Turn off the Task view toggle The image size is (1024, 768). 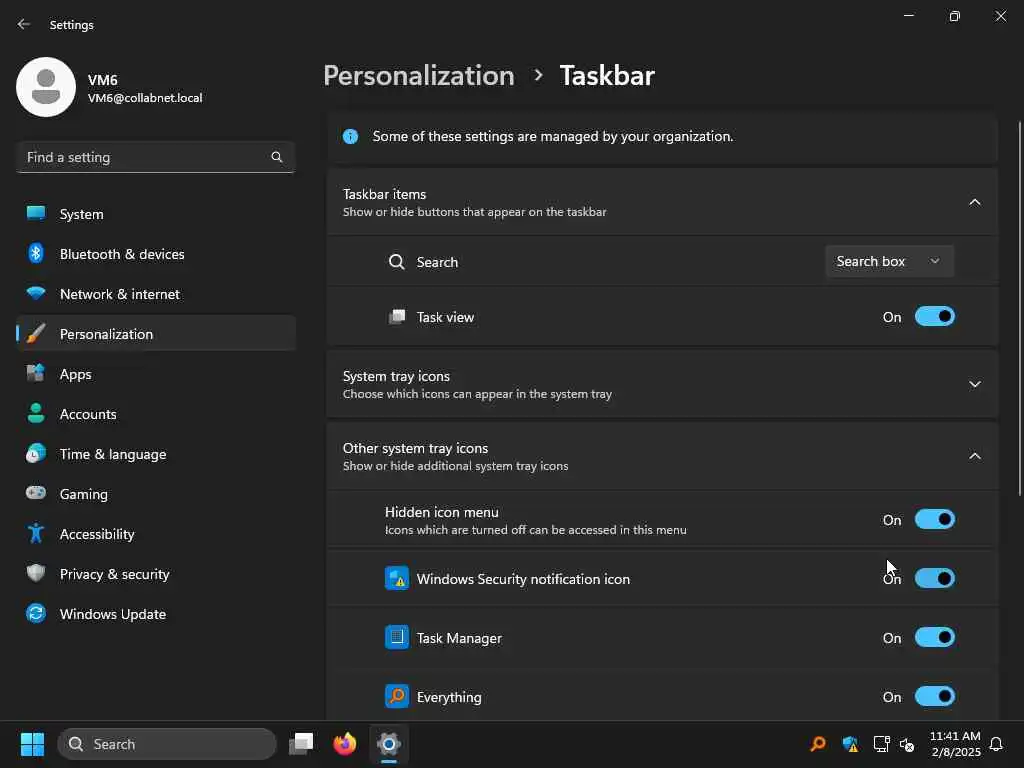click(934, 317)
